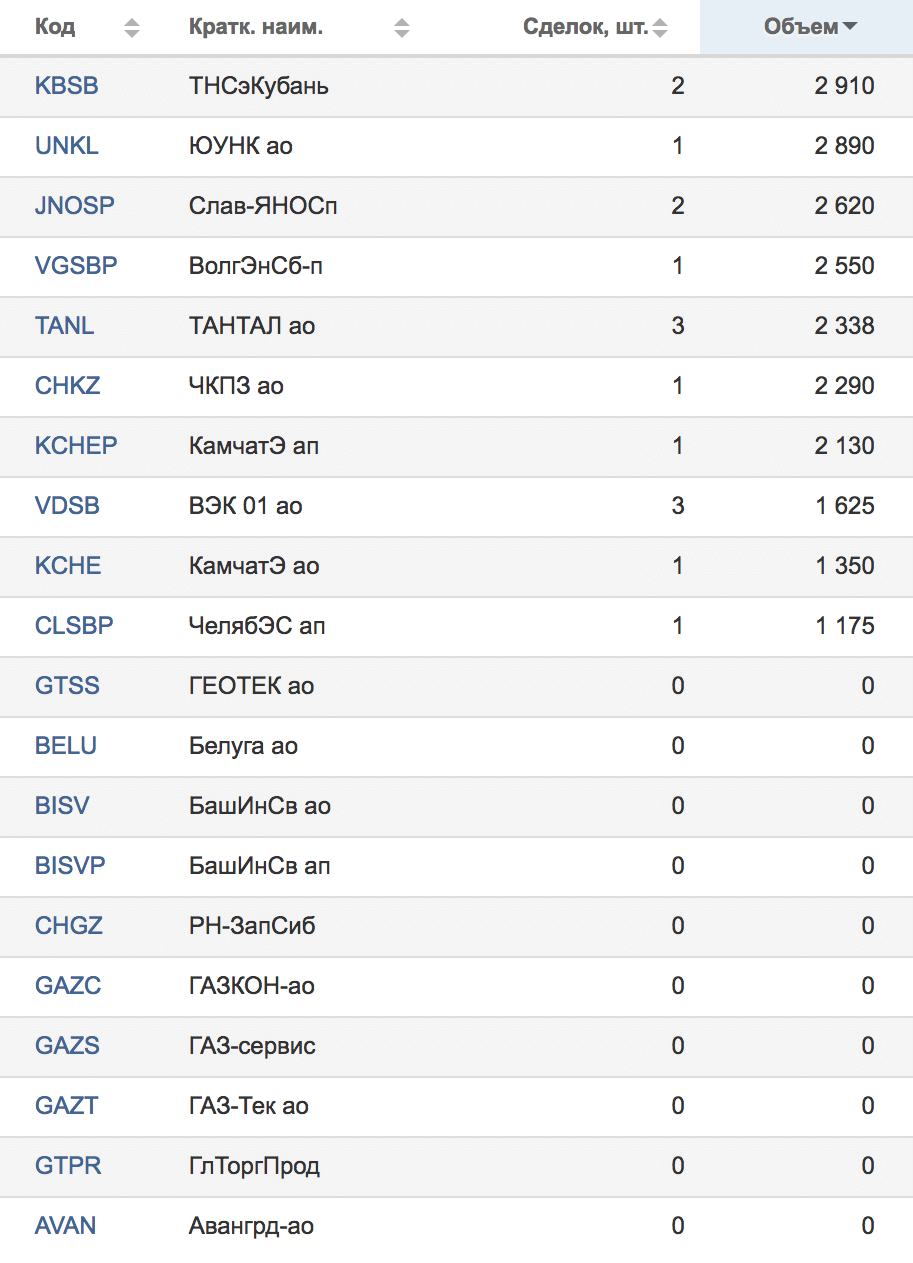Open the VGSBP ticker link
913x1263 pixels.
click(x=76, y=266)
